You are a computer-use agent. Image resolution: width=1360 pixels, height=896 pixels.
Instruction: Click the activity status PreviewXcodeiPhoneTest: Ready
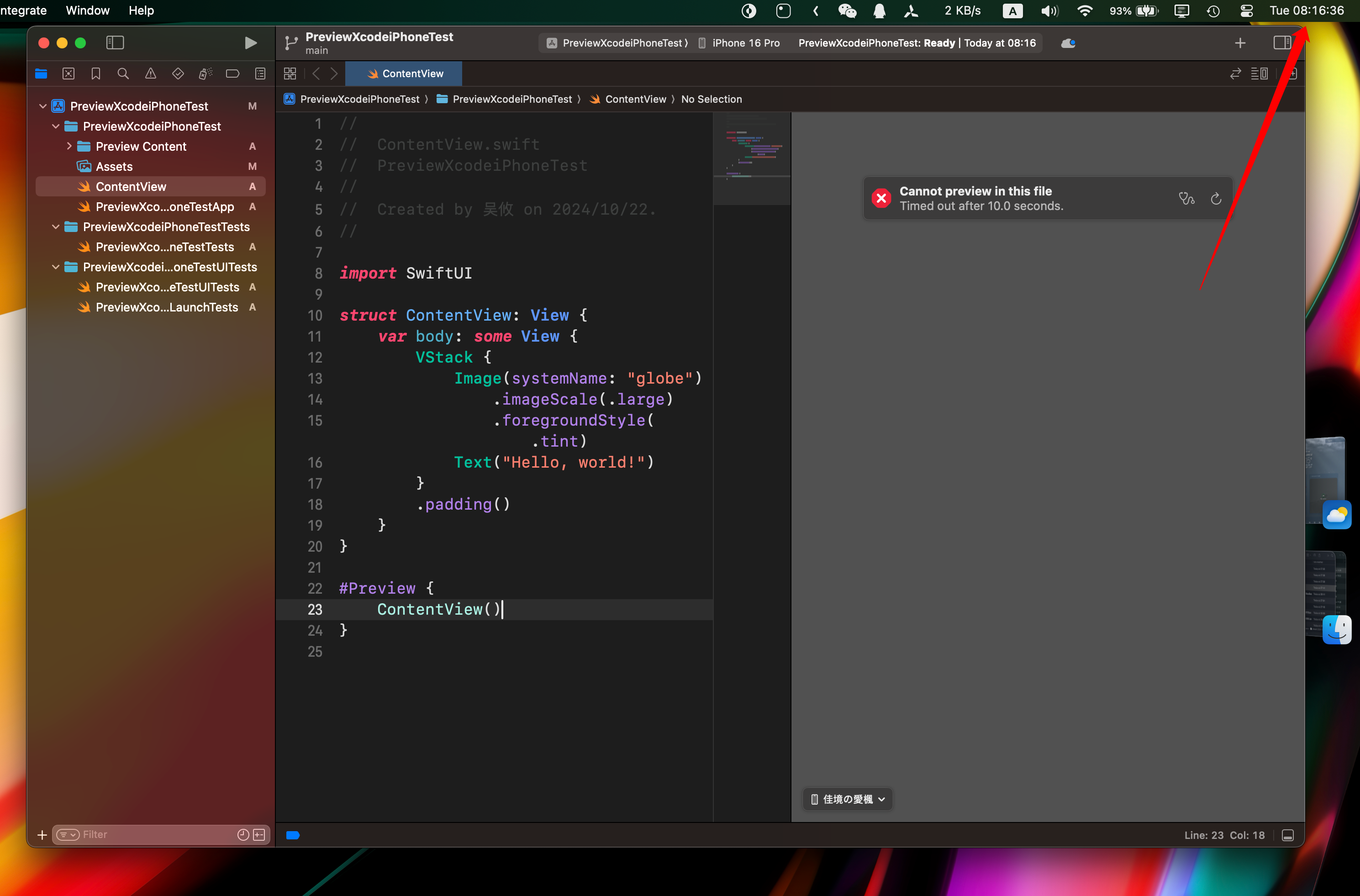tap(917, 43)
